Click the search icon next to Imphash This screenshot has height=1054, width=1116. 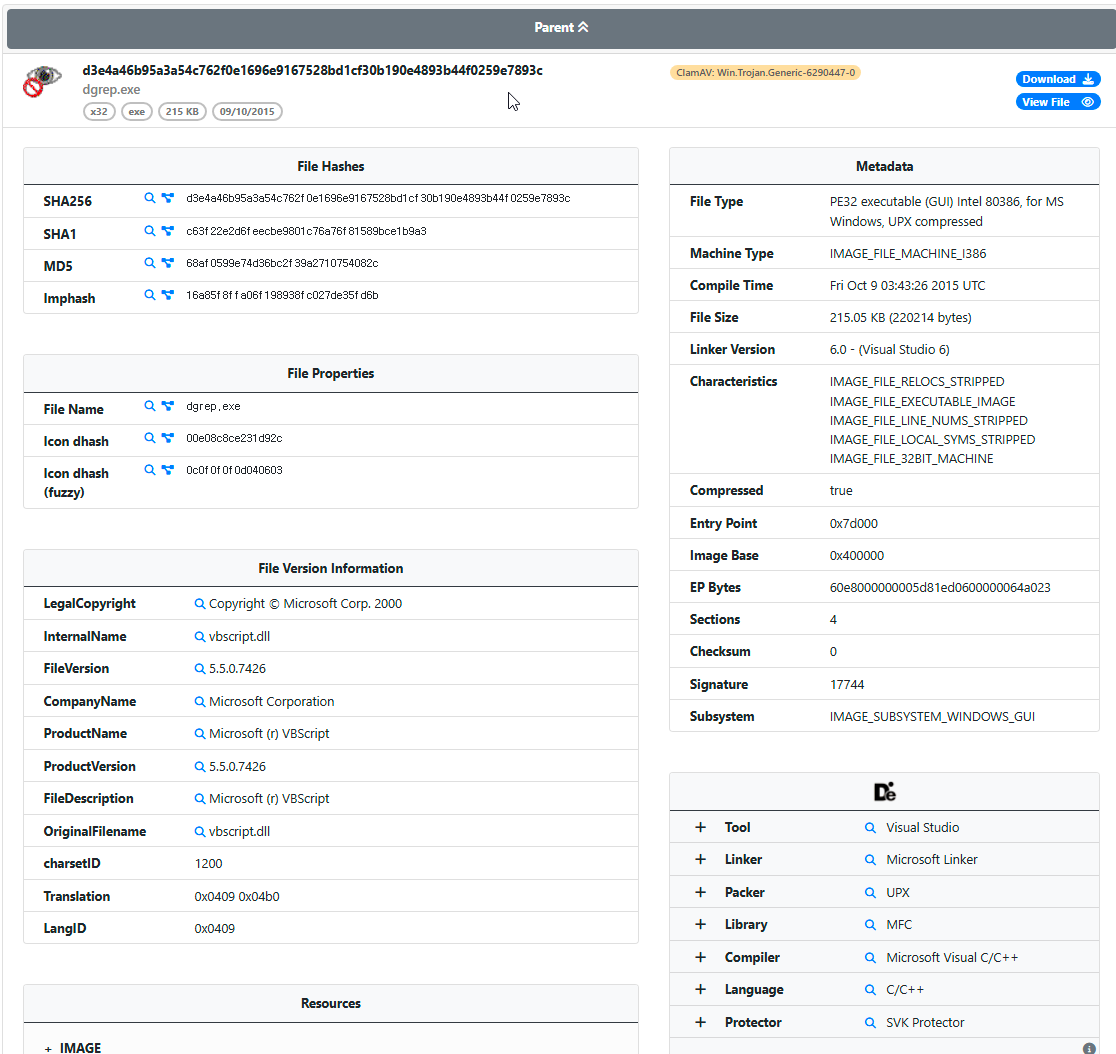150,295
